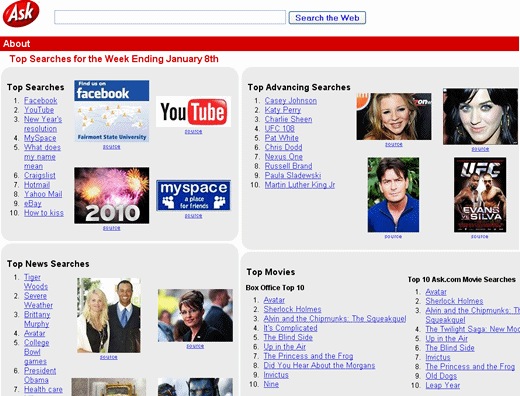Open the Craigslist link
Image resolution: width=520 pixels, height=396 pixels.
click(40, 175)
